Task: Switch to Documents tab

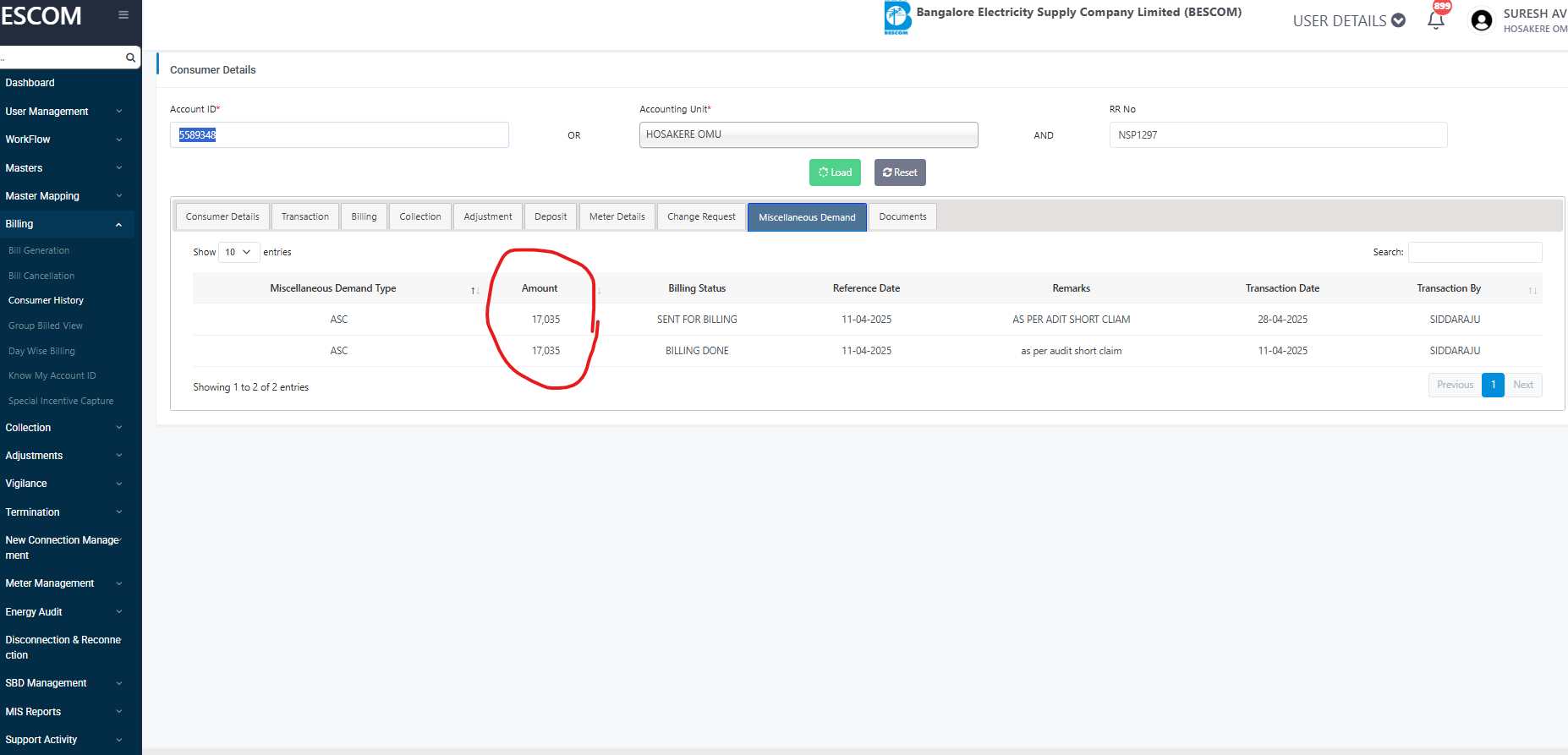Action: [902, 216]
